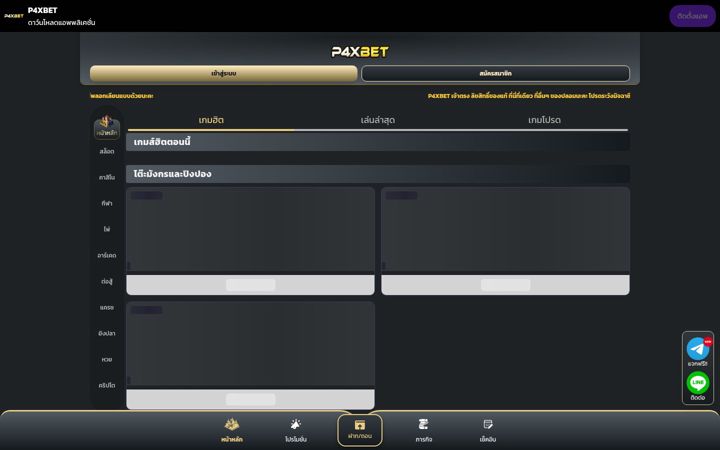Screen dimensions: 720x450
Task: Click the gold เข้าสู่ระบบ login button
Action: point(224,73)
